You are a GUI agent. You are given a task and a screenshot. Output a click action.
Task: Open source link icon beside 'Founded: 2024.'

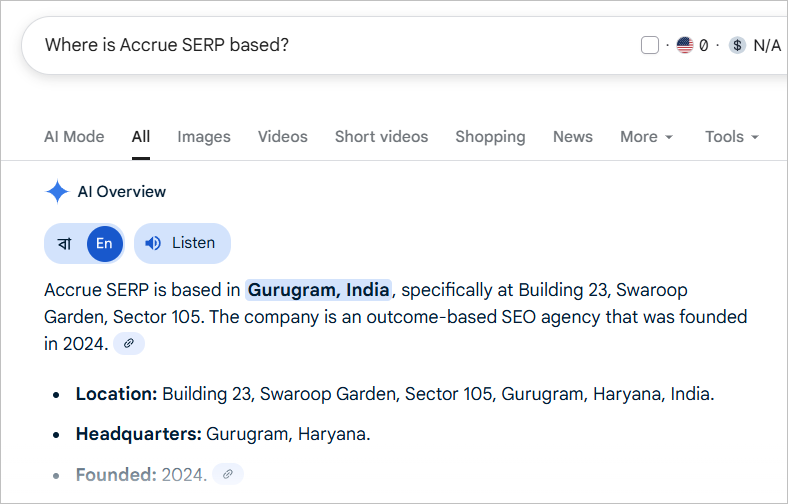tap(228, 474)
